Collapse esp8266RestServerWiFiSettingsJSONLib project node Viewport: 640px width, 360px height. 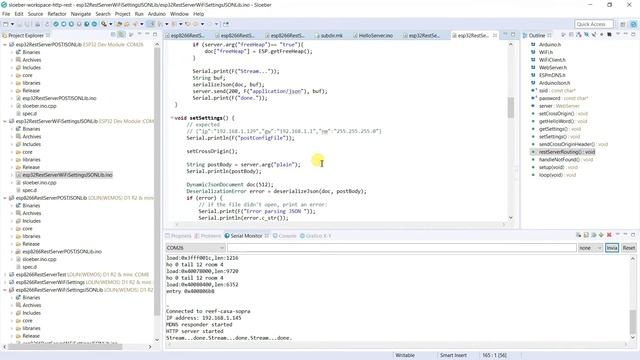click(x=5, y=290)
